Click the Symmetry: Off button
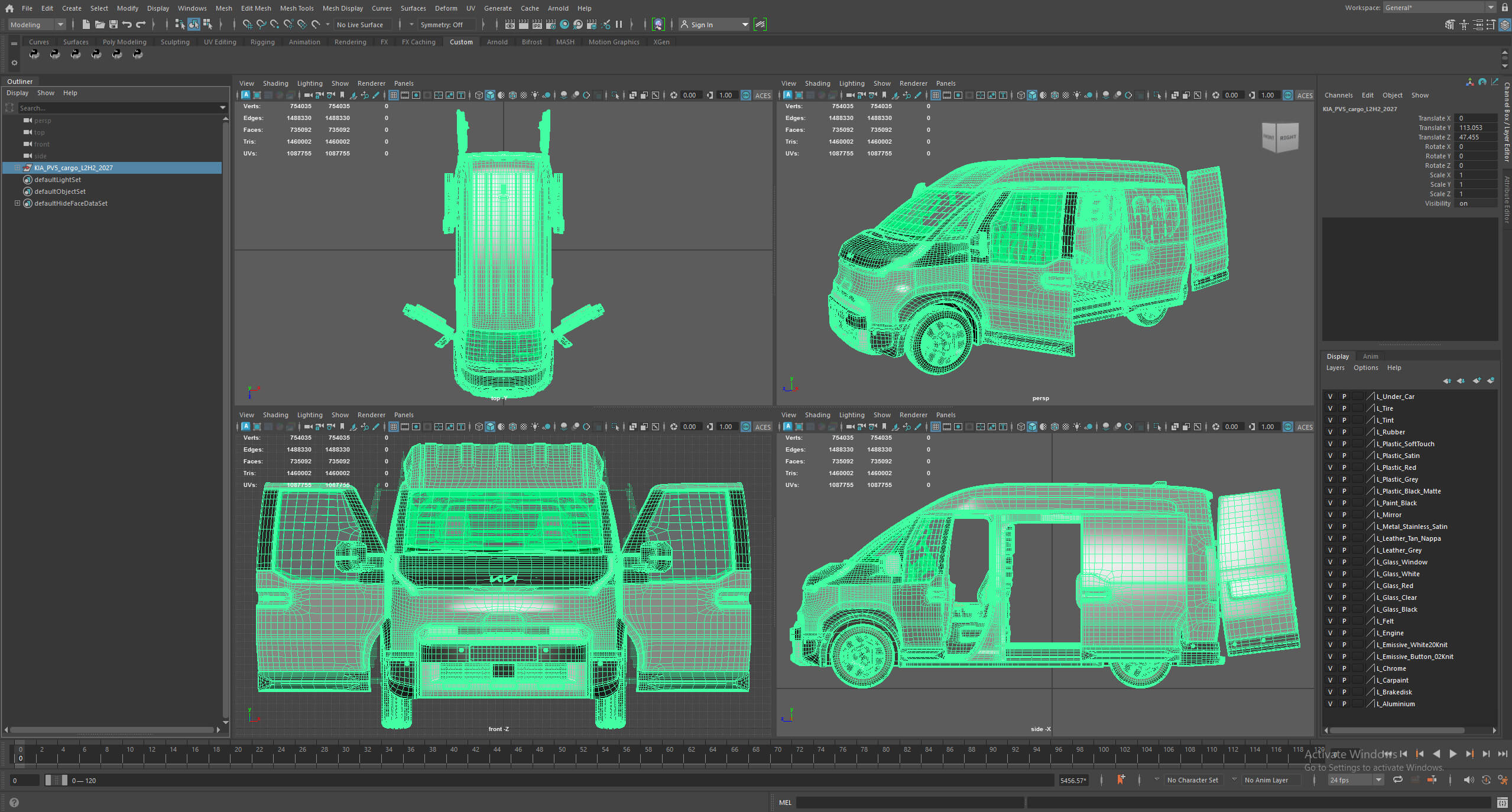 pyautogui.click(x=446, y=24)
